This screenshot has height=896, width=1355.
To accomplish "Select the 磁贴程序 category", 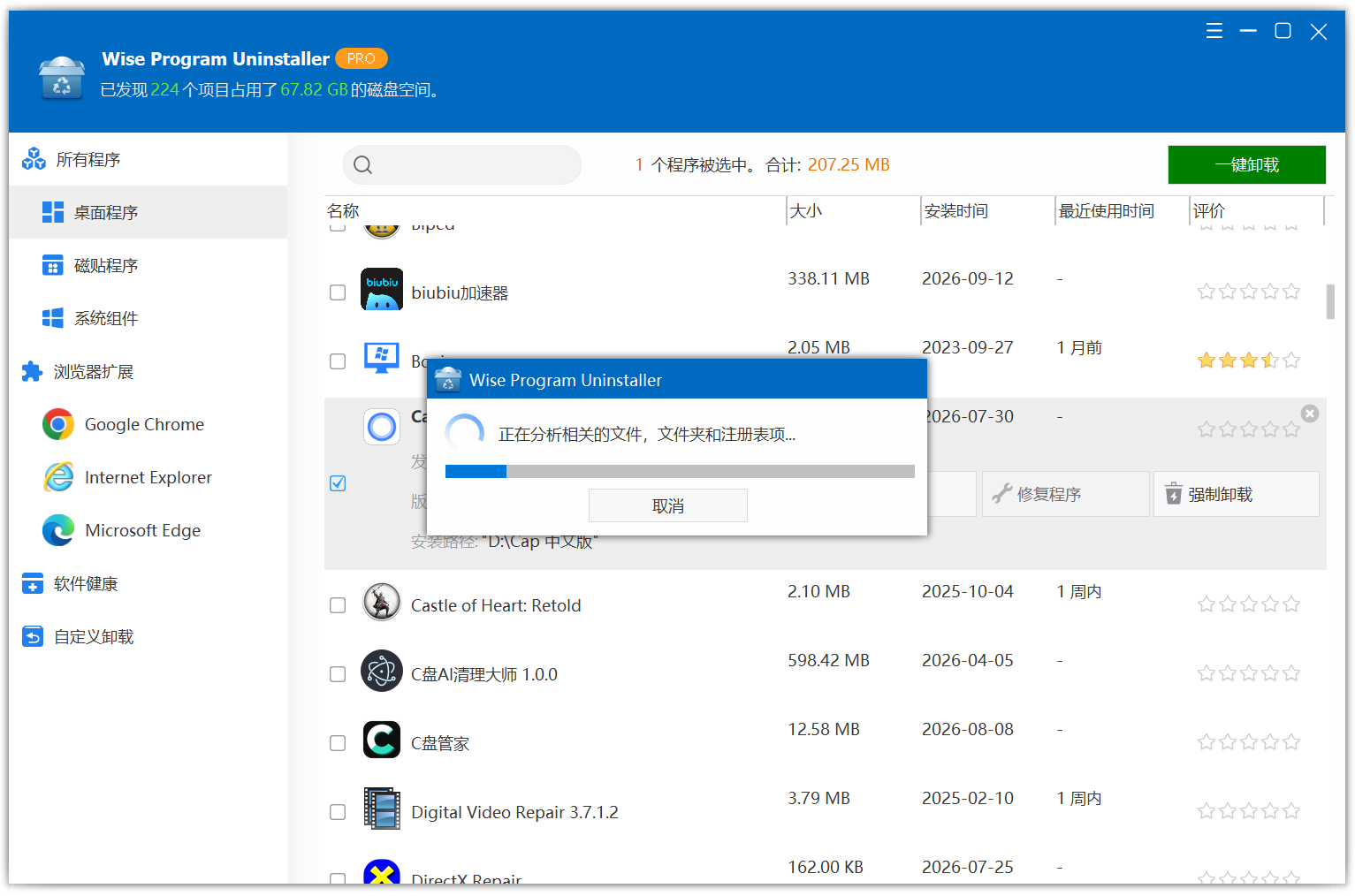I will pyautogui.click(x=148, y=265).
